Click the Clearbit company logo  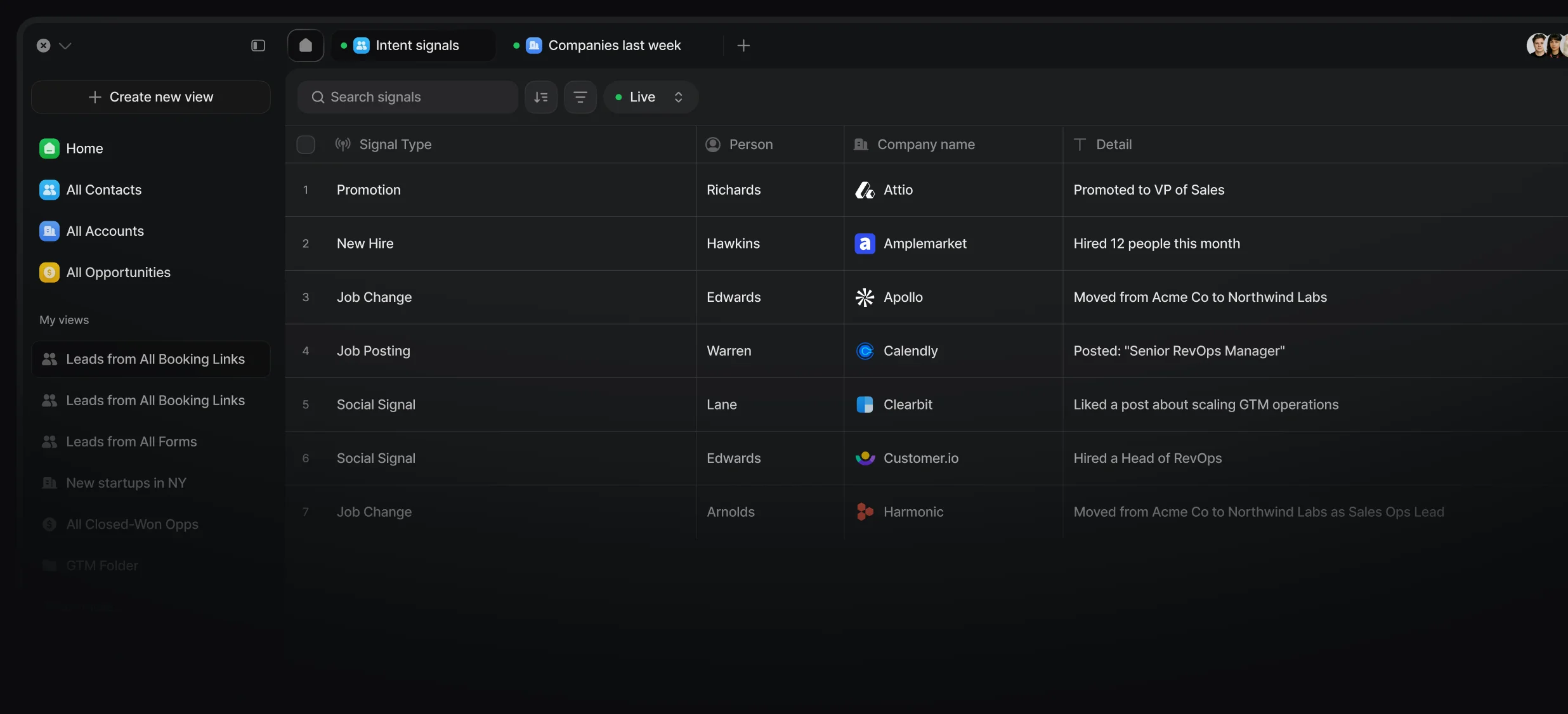click(865, 405)
